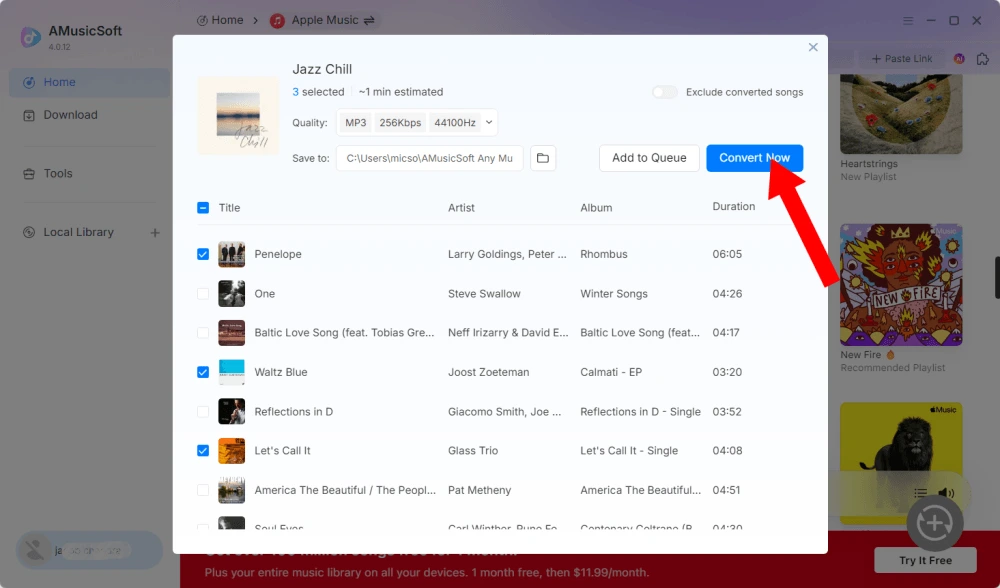This screenshot has width=1000, height=588.
Task: Click the circular add-to-convert plus button
Action: pos(934,524)
